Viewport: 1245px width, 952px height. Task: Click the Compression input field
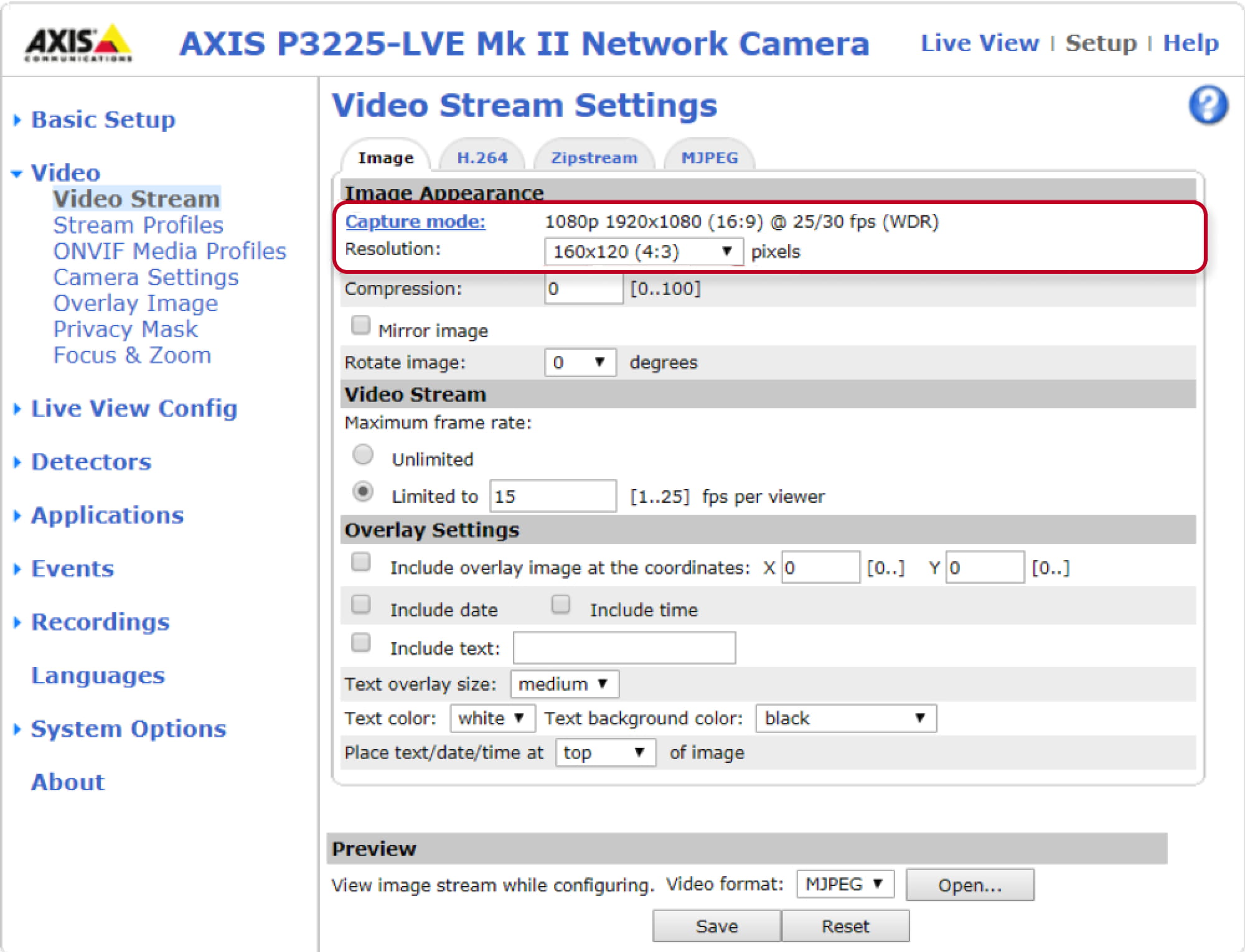click(x=583, y=289)
